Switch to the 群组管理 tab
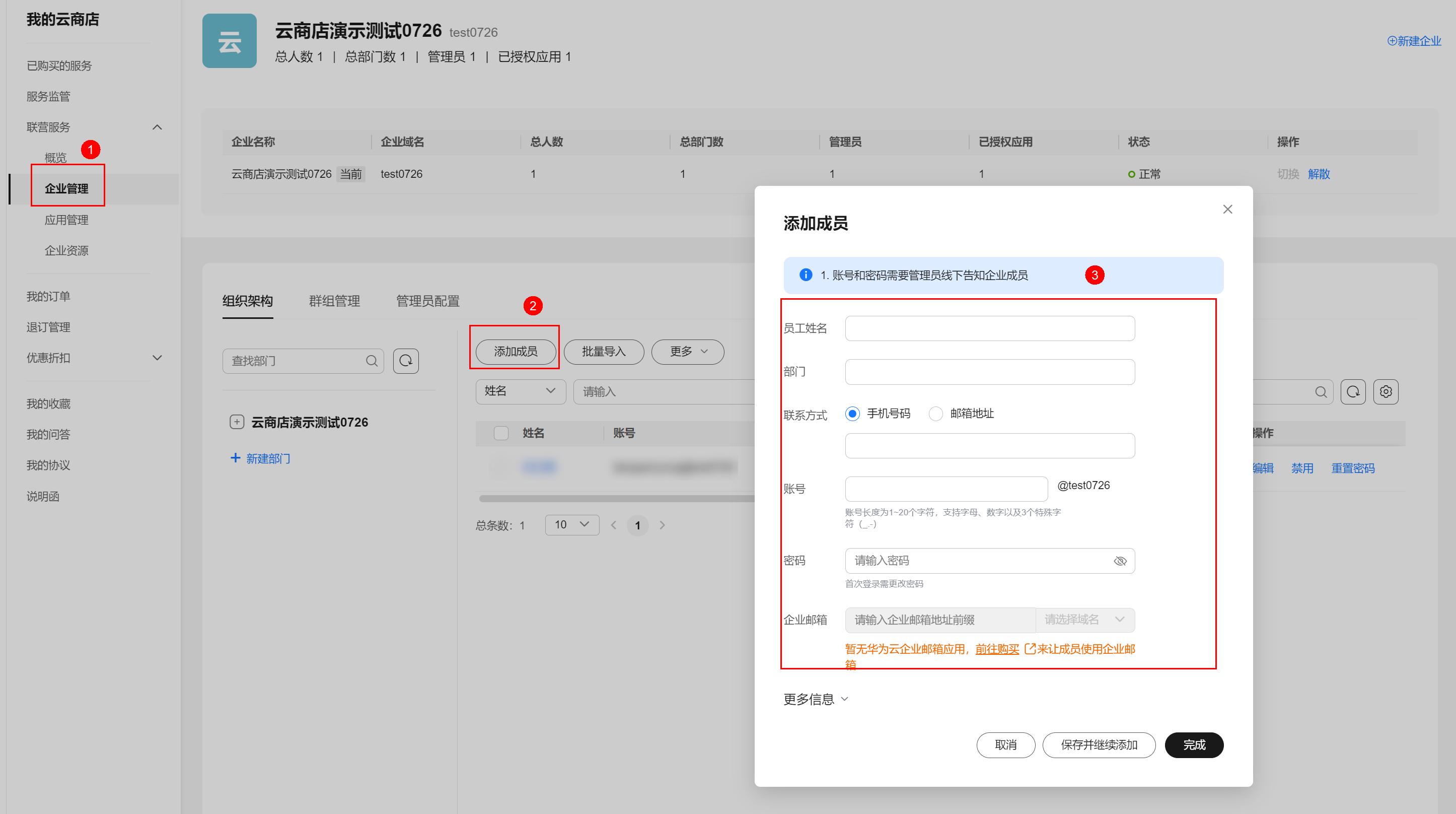 coord(334,301)
